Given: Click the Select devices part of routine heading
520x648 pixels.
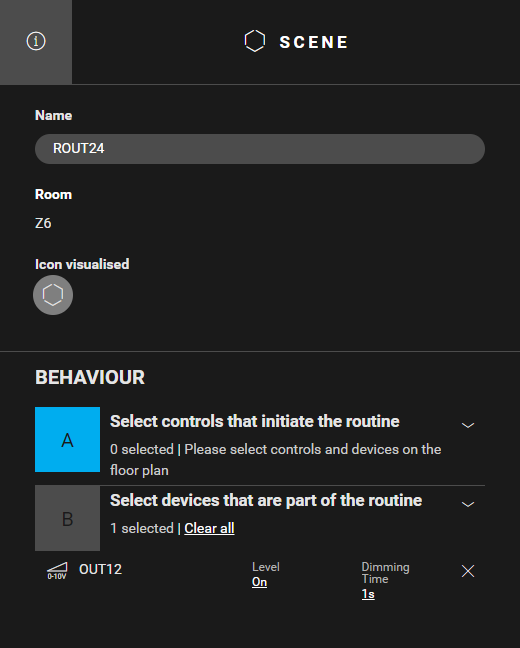Looking at the screenshot, I should coord(266,500).
